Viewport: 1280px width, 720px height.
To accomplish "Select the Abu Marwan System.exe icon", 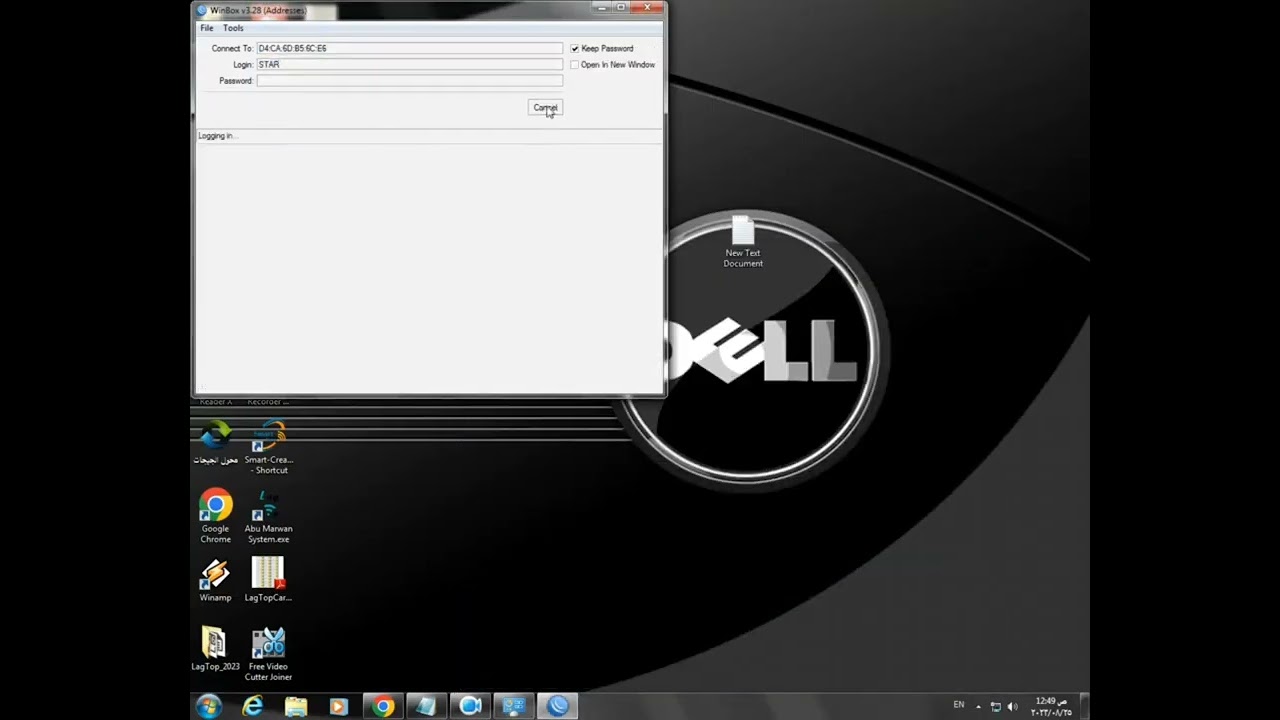I will coord(268,517).
